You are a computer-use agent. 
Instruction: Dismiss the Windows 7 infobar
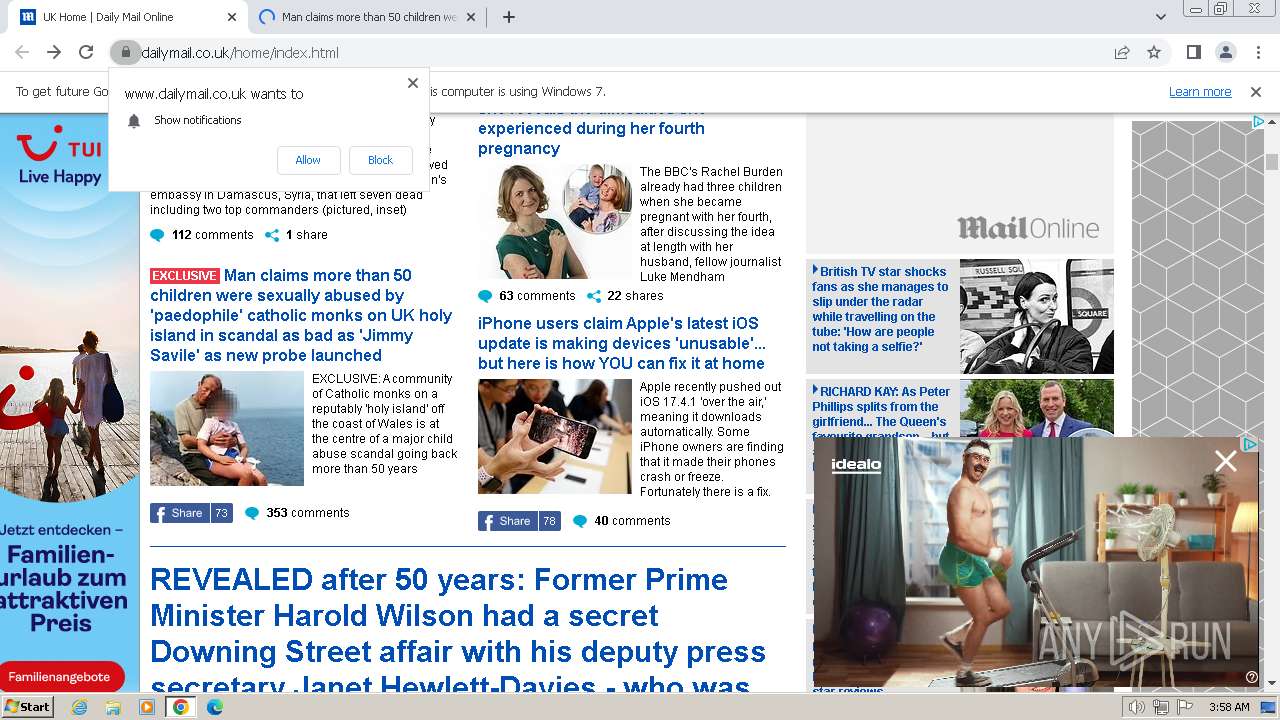(x=1256, y=91)
